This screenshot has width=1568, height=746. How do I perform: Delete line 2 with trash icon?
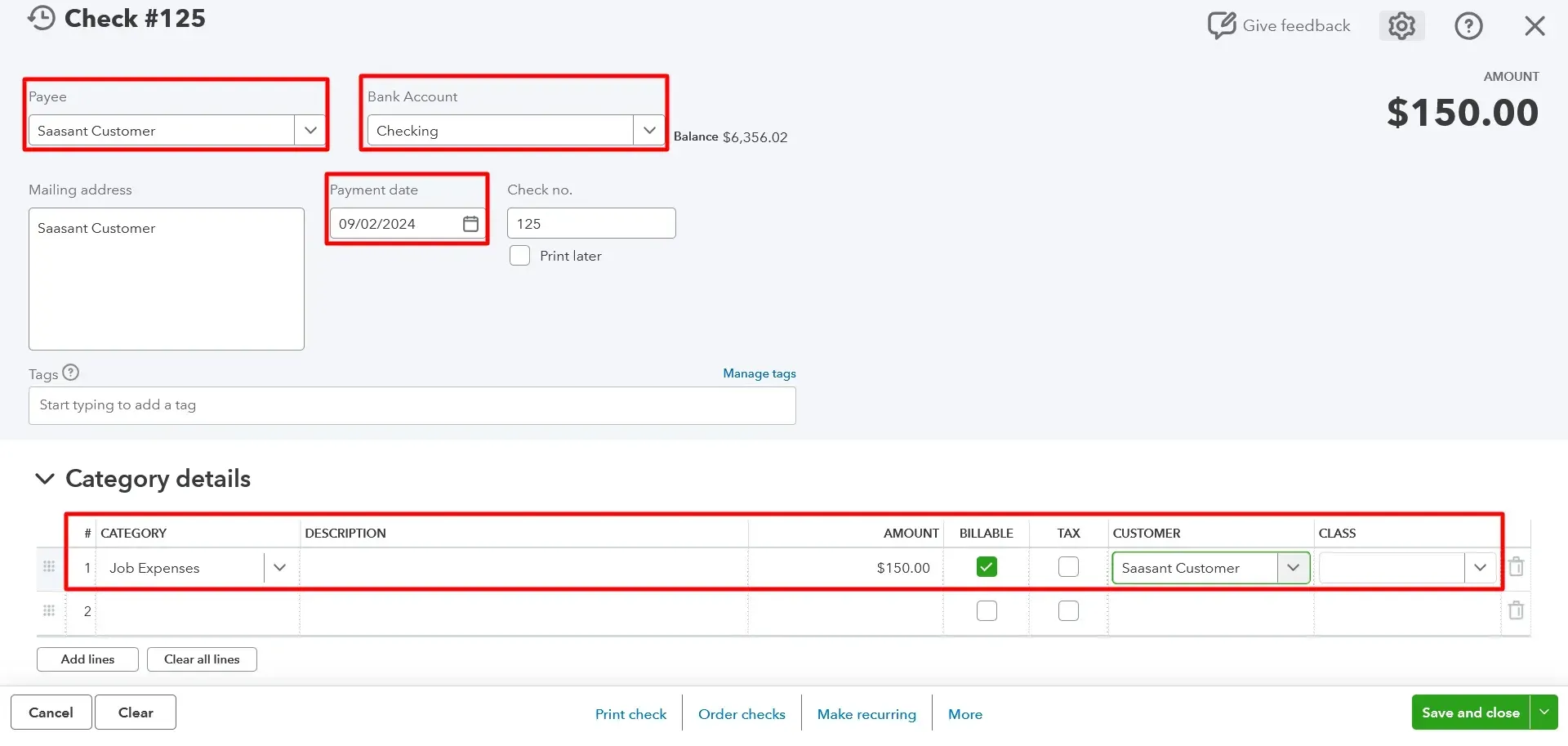(1516, 610)
